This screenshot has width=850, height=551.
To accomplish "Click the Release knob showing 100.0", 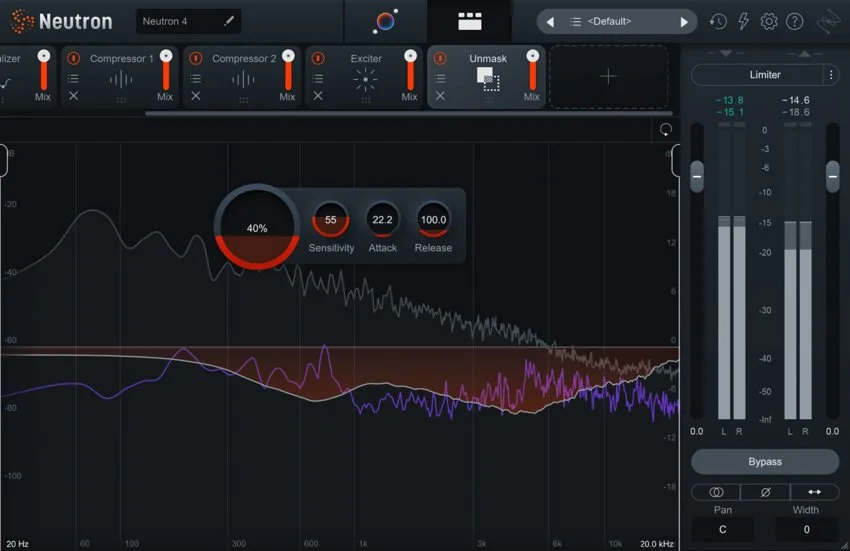I will point(433,220).
